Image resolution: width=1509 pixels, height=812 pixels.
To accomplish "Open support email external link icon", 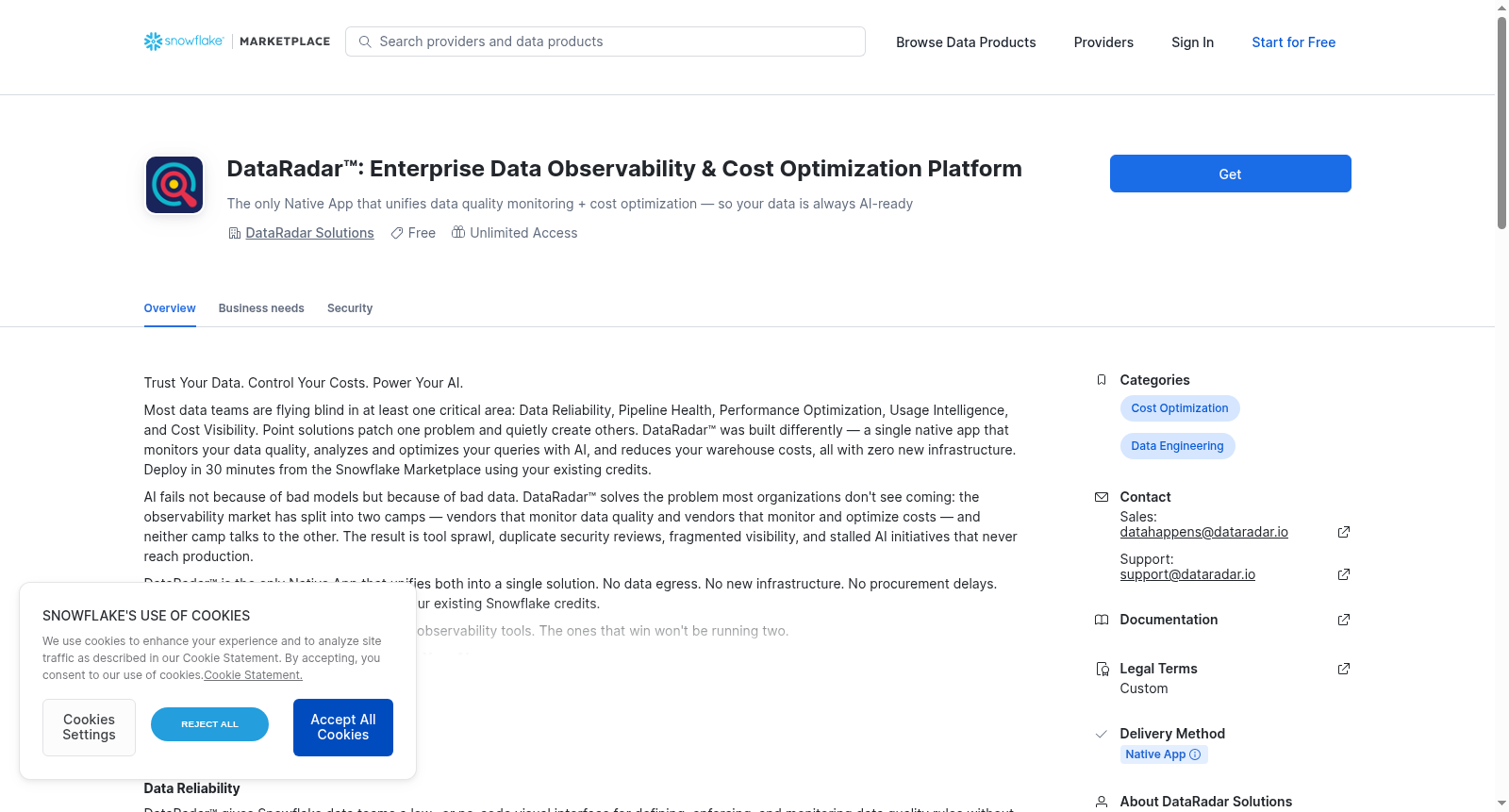I will tap(1344, 574).
